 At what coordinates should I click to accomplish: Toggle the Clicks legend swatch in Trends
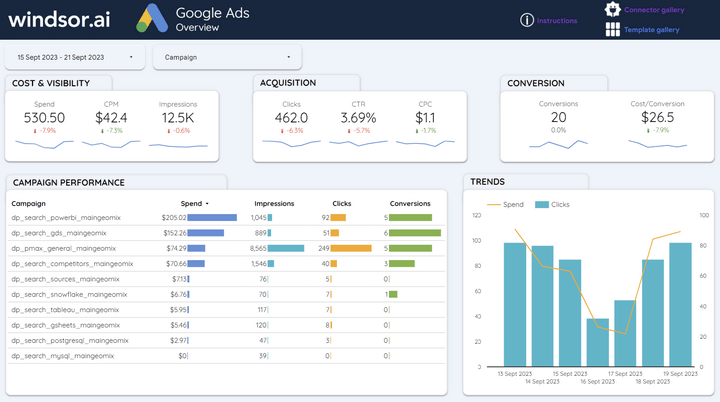click(x=542, y=204)
